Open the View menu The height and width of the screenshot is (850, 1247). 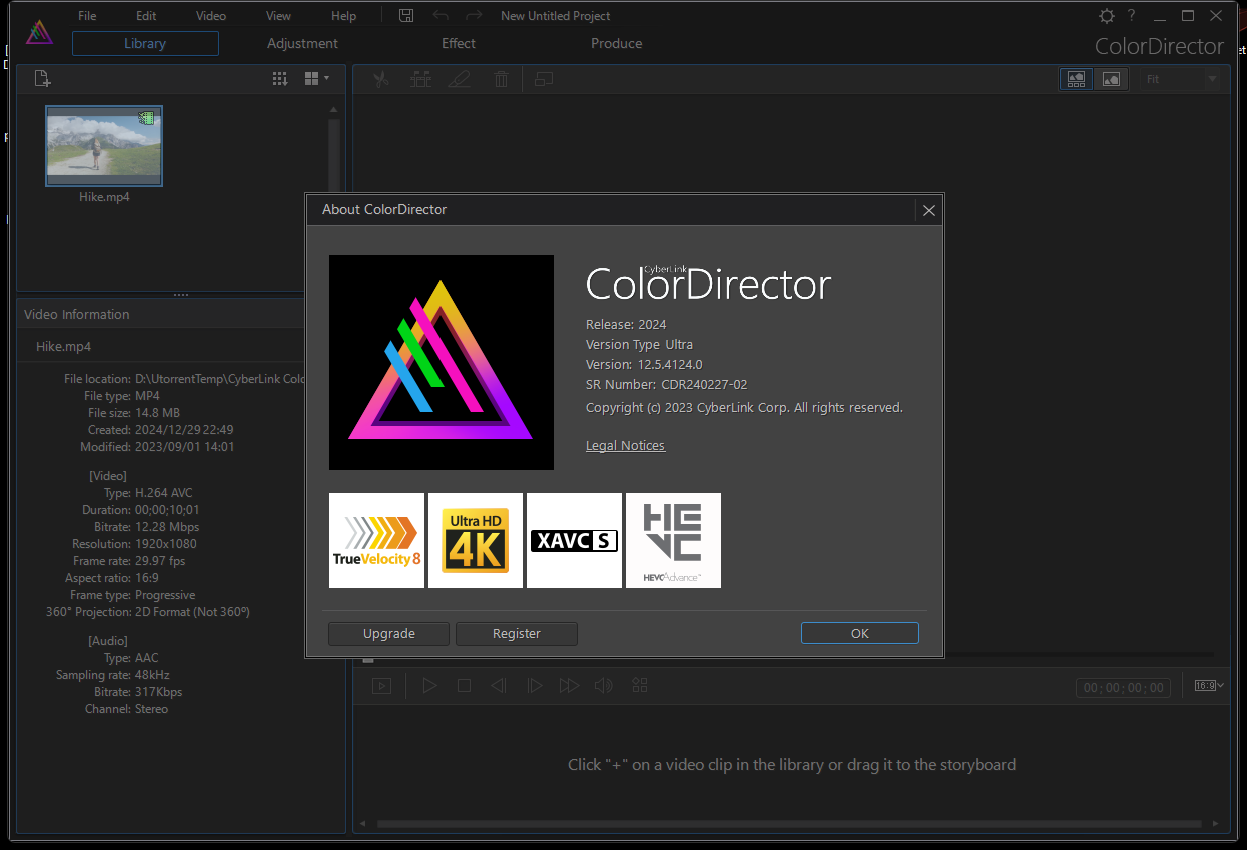(x=279, y=16)
